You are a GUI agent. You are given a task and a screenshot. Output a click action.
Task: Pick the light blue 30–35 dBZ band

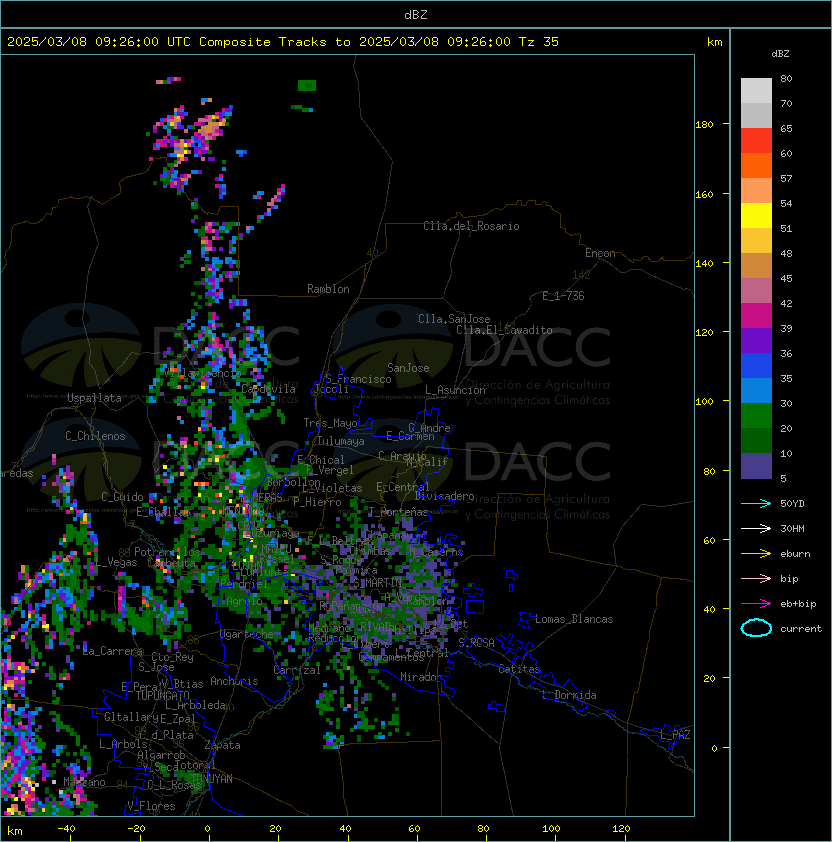(x=756, y=390)
